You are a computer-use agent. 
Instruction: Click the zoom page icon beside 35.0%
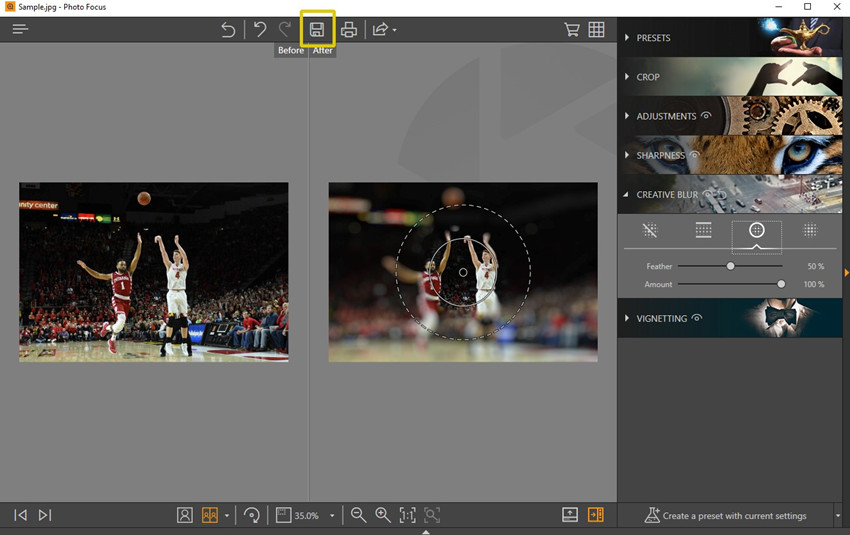(284, 515)
